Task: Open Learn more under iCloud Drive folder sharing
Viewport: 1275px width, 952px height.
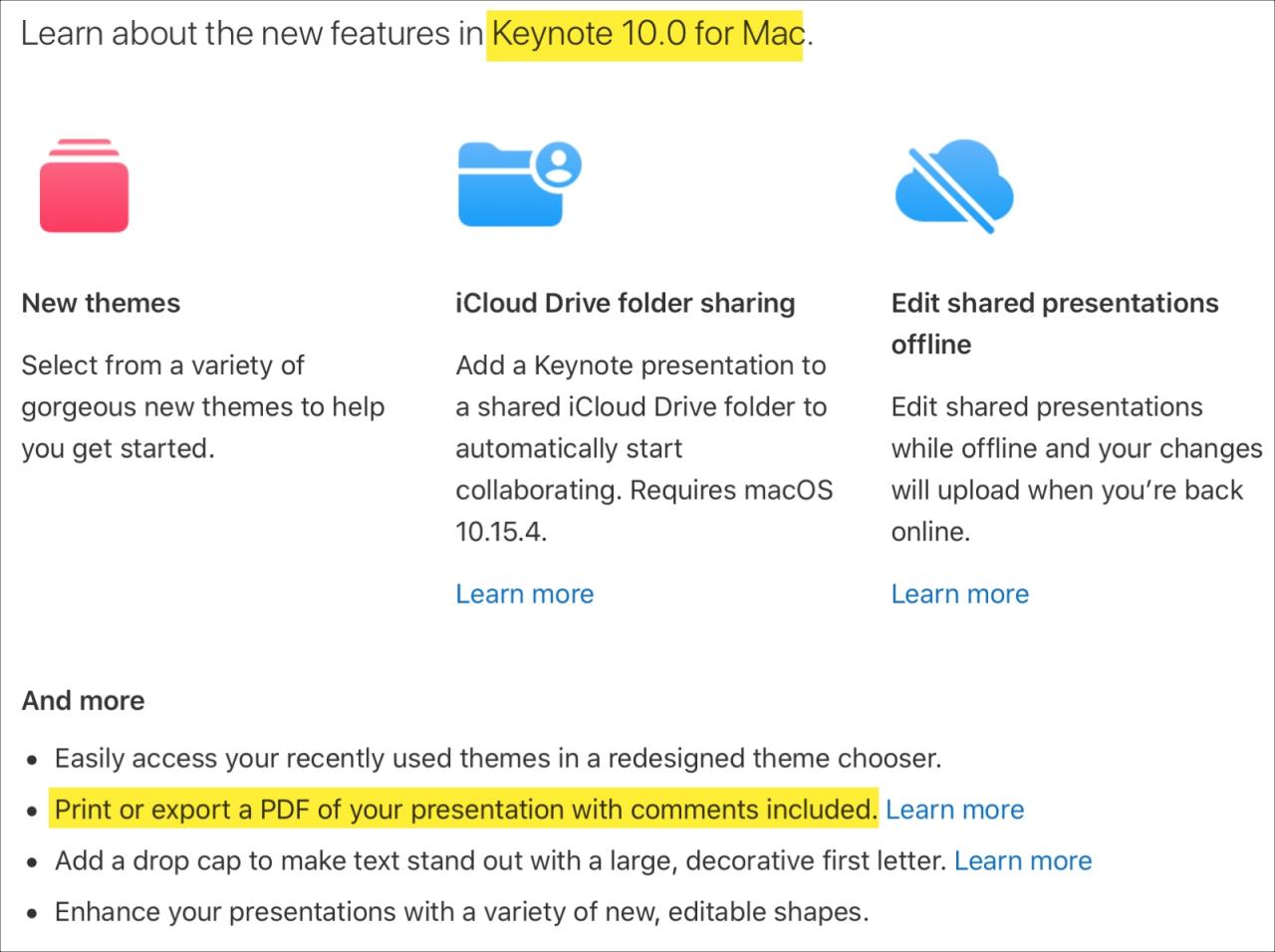Action: coord(525,594)
